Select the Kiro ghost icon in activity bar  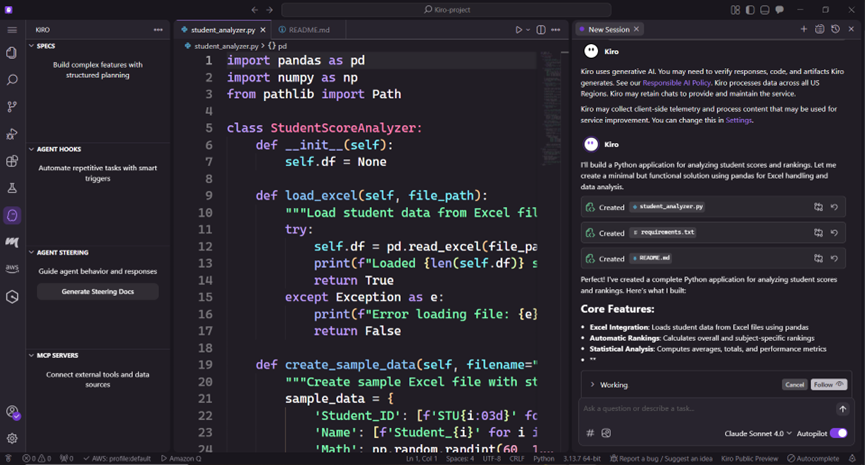point(12,215)
